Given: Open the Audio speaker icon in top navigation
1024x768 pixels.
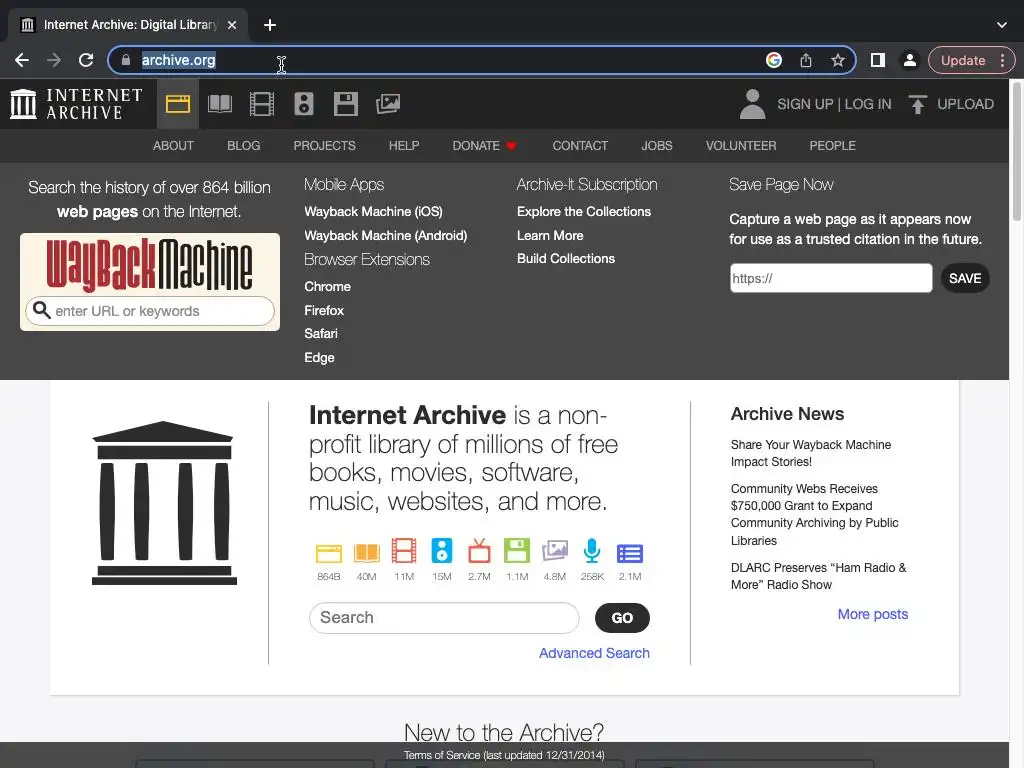Looking at the screenshot, I should click(x=304, y=104).
